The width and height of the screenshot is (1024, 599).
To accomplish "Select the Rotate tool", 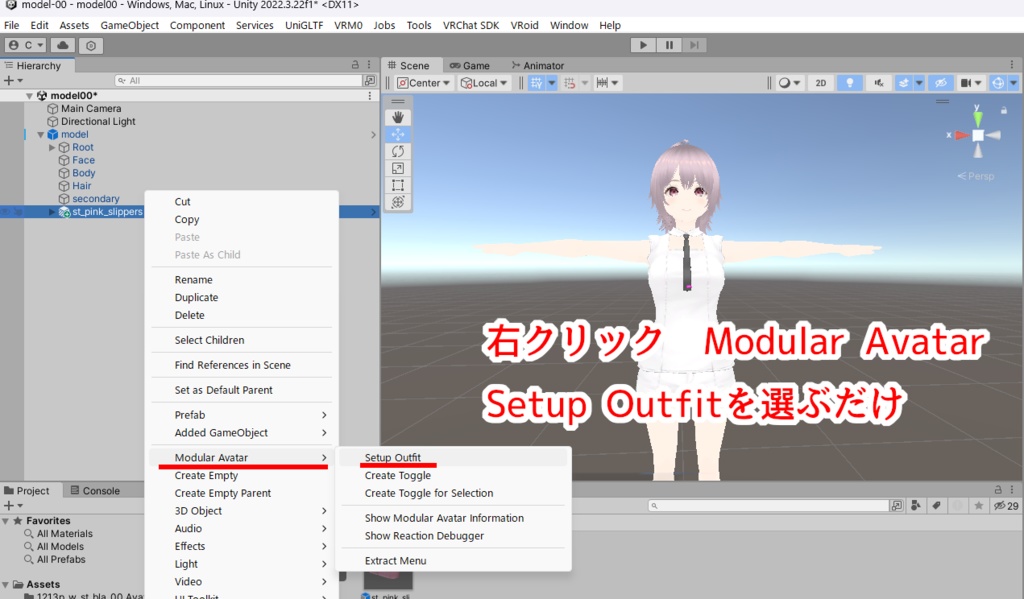I will click(x=397, y=151).
